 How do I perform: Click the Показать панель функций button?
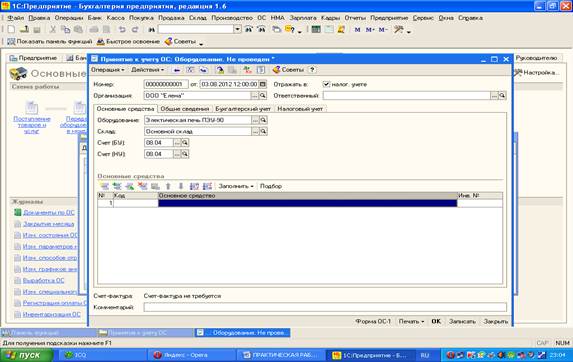(x=49, y=42)
